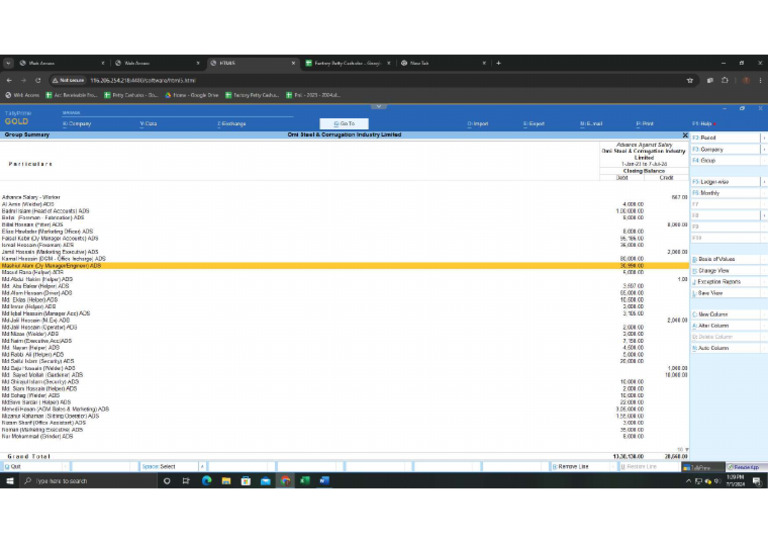Image resolution: width=768 pixels, height=543 pixels.
Task: Click the L: Save View option
Action: click(x=726, y=293)
